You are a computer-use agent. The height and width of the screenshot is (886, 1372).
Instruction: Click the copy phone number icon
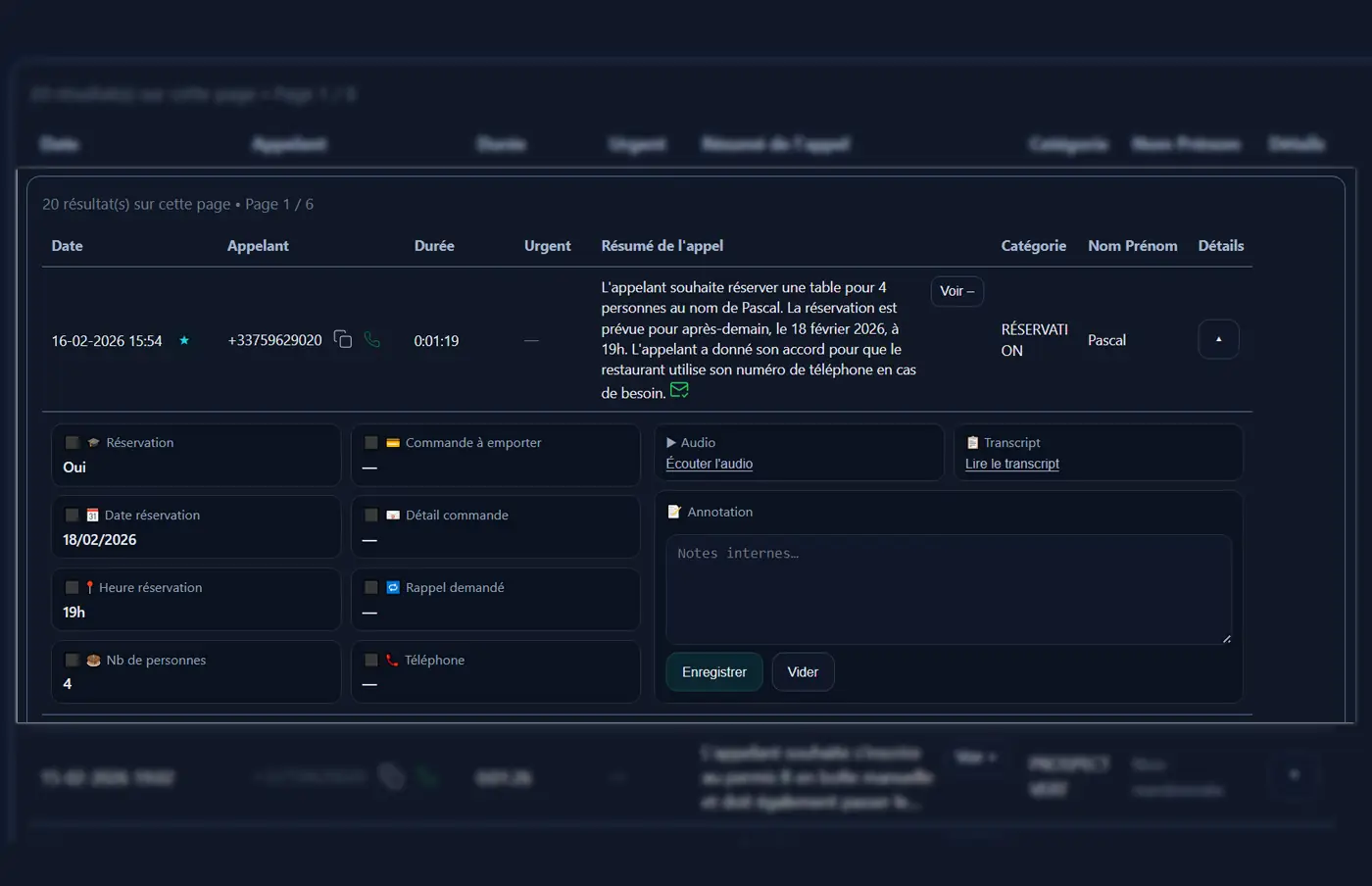(342, 339)
